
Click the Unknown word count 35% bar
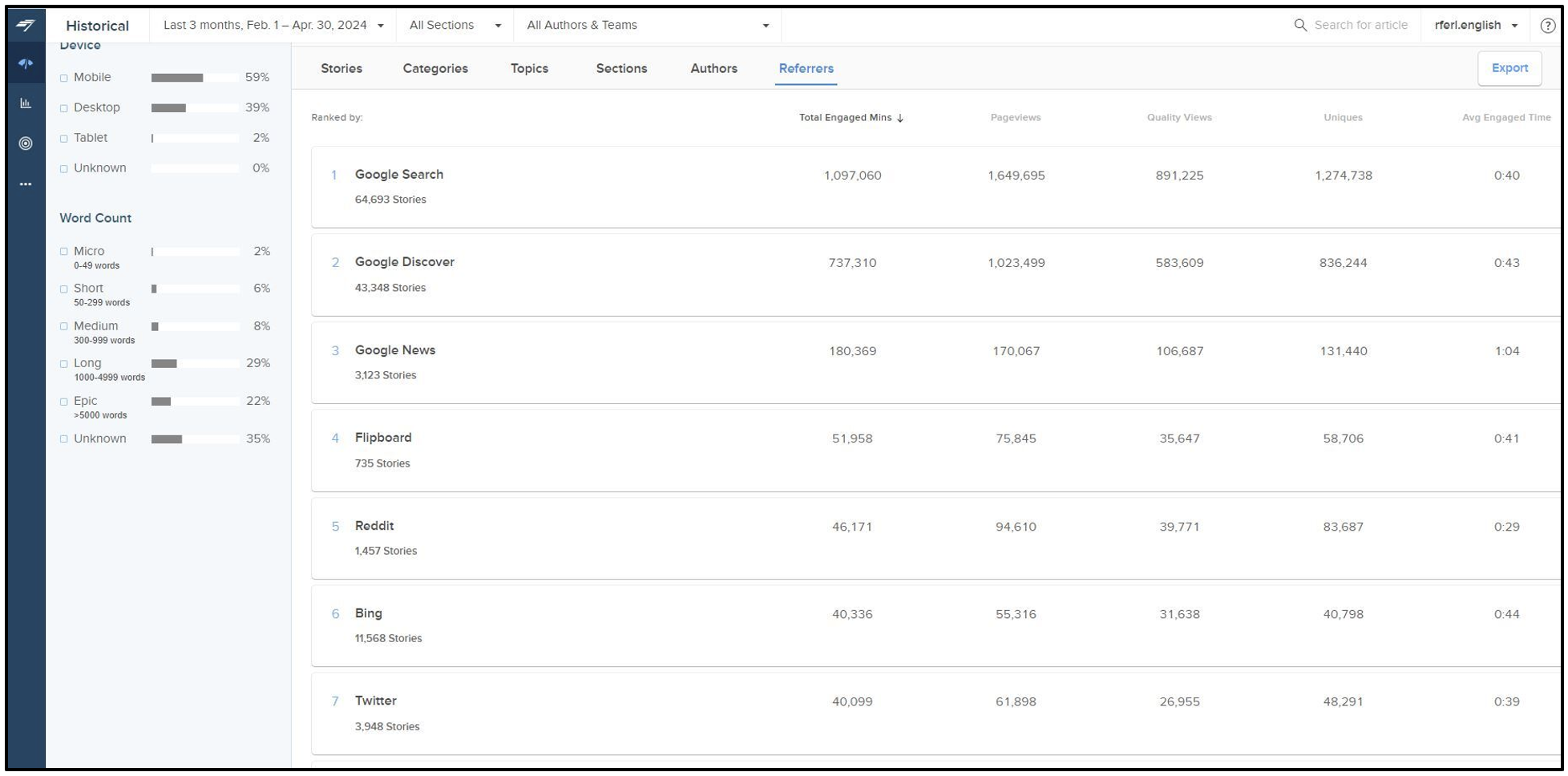pyautogui.click(x=195, y=439)
